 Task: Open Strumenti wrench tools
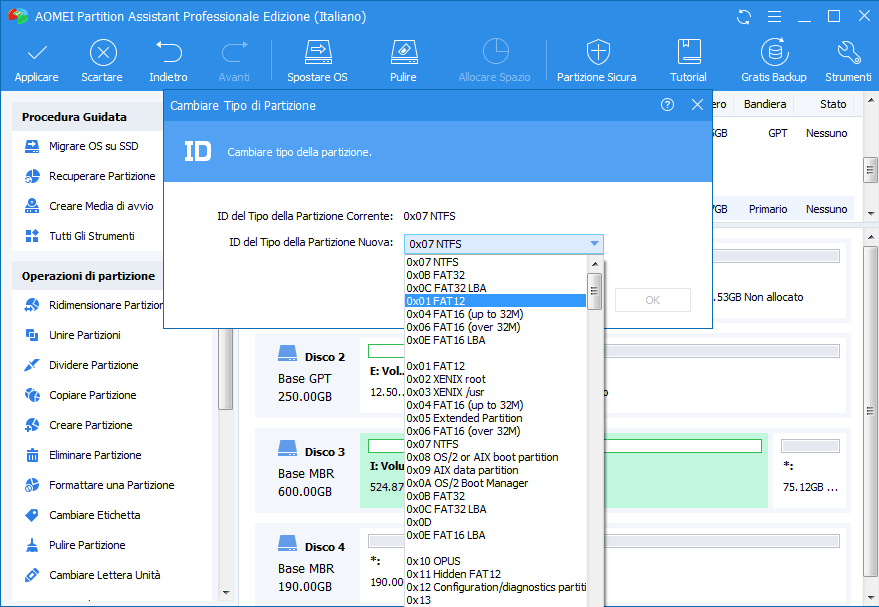848,53
